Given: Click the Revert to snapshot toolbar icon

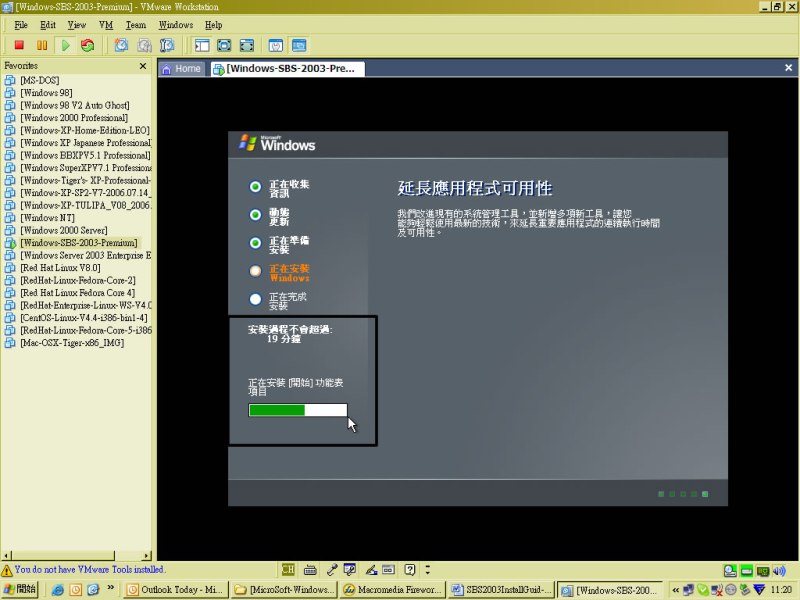Looking at the screenshot, I should pos(144,45).
